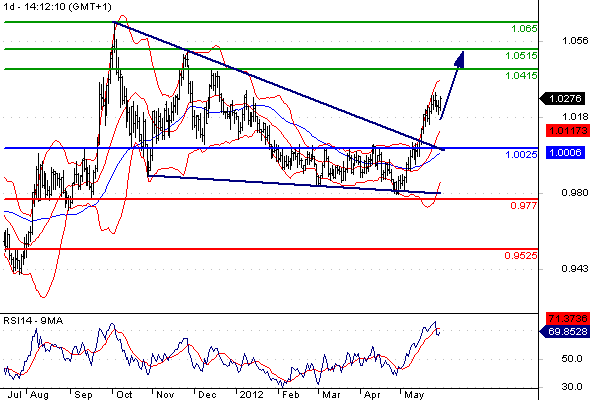The width and height of the screenshot is (590, 400).
Task: Click the Oct marker on time axis
Action: pyautogui.click(x=124, y=395)
